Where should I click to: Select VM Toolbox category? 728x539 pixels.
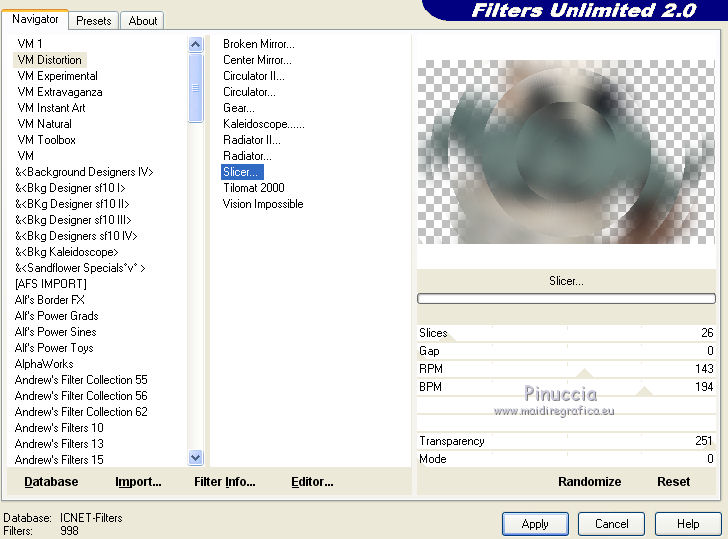(x=46, y=140)
